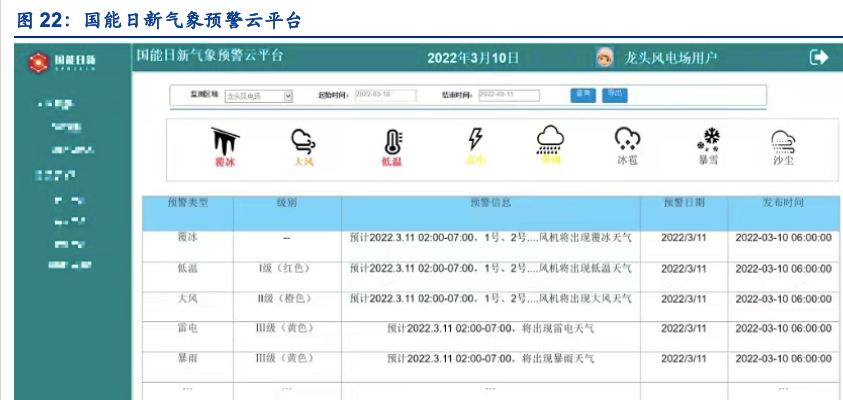Click the 2022年3月10日 header date
Viewport: 843px width, 400px height.
pyautogui.click(x=474, y=58)
